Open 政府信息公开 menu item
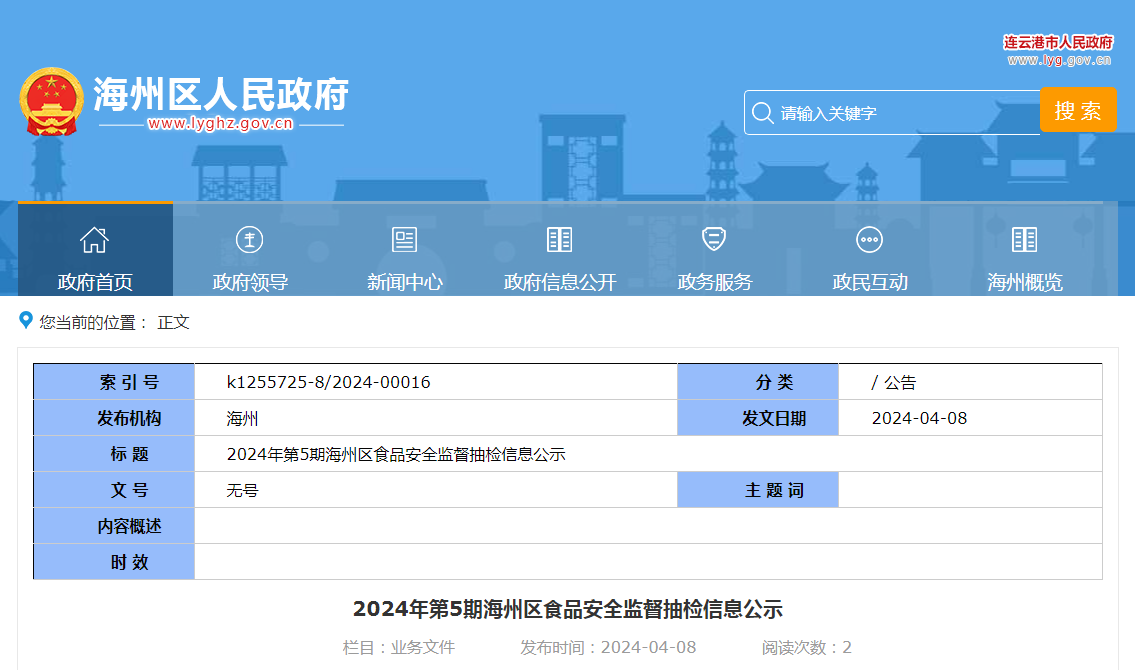This screenshot has height=670, width=1135. point(560,281)
